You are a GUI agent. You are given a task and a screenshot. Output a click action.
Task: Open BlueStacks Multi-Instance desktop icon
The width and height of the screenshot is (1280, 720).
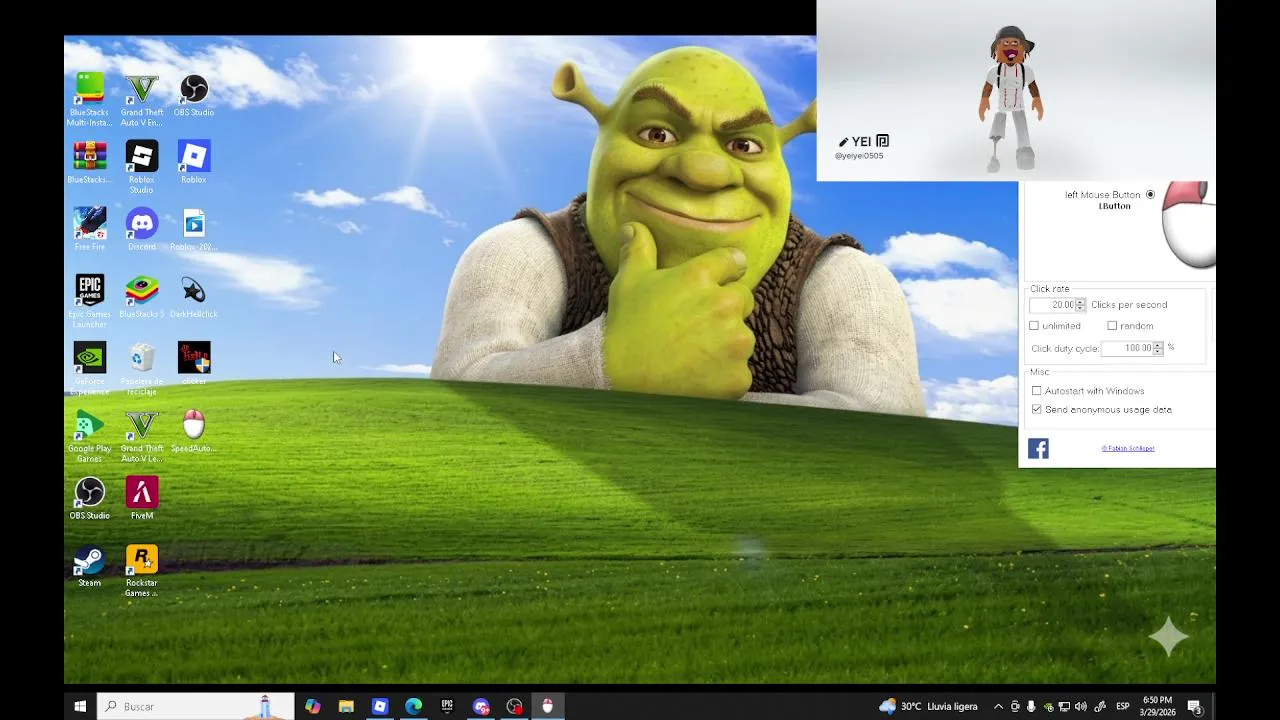[89, 100]
